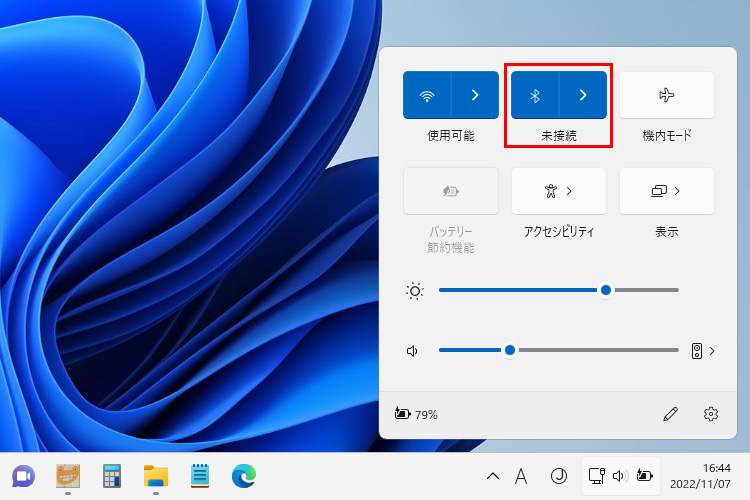This screenshot has width=750, height=500.
Task: Toggle Wi-Fi off in quick settings
Action: click(x=428, y=95)
